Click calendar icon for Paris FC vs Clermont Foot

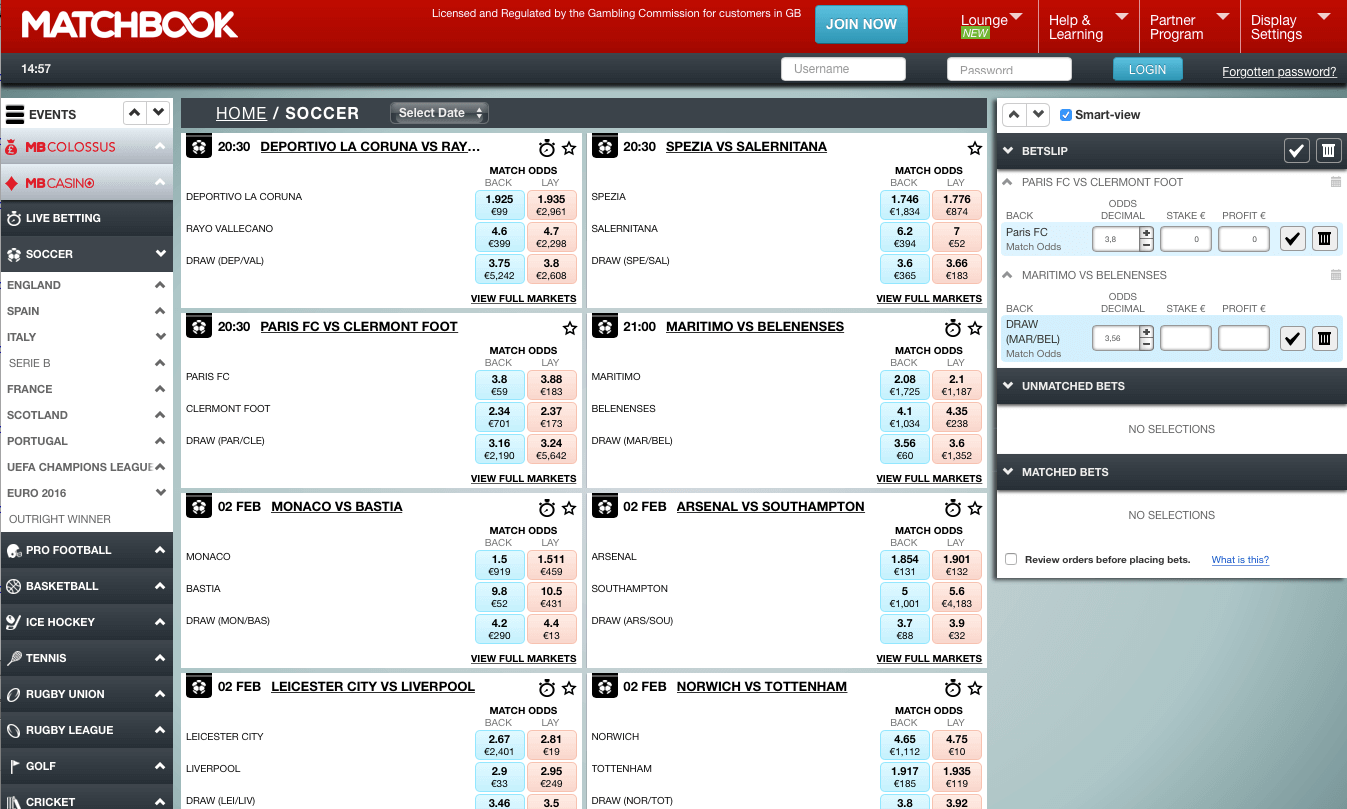point(1335,182)
